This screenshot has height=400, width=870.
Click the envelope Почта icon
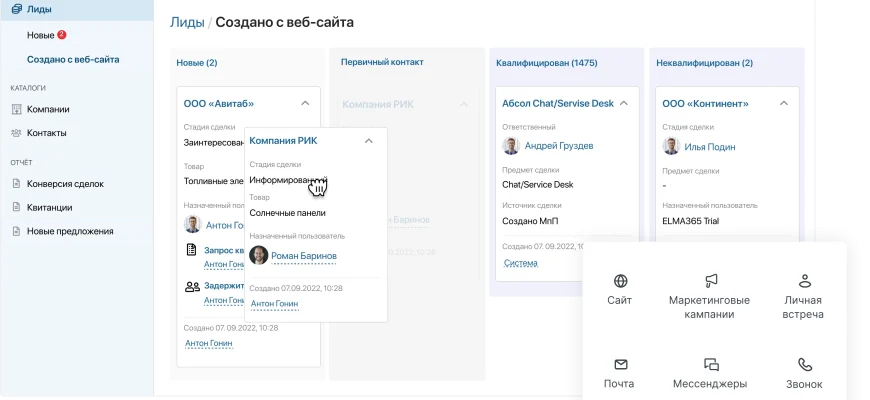click(620, 365)
